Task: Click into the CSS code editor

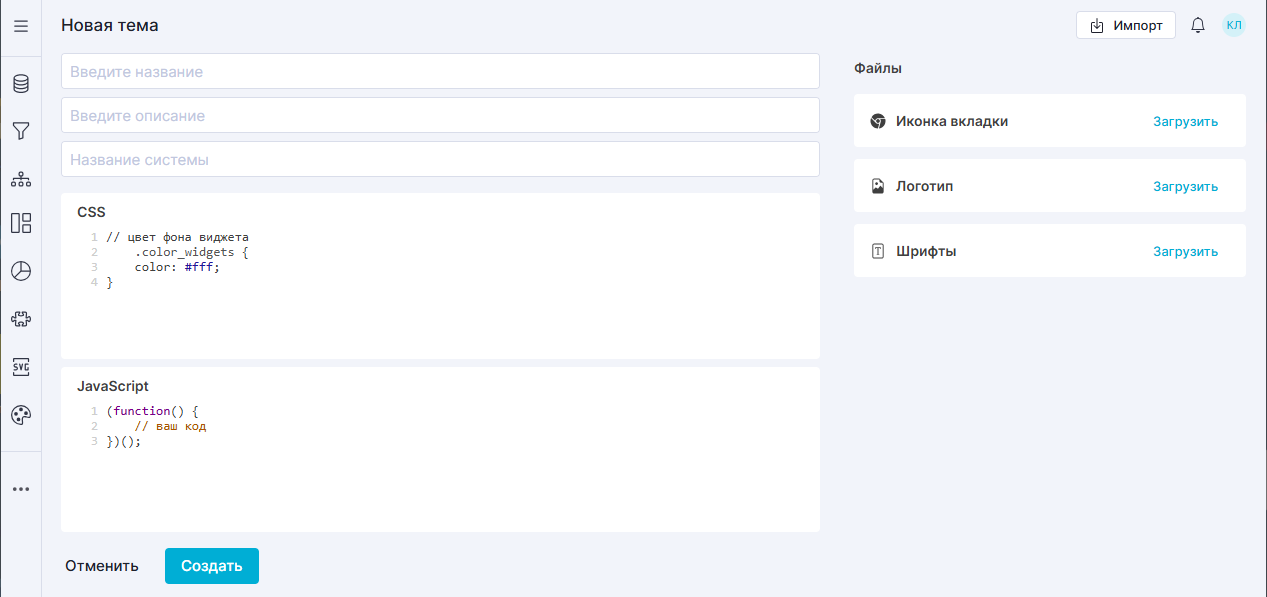Action: pyautogui.click(x=440, y=300)
